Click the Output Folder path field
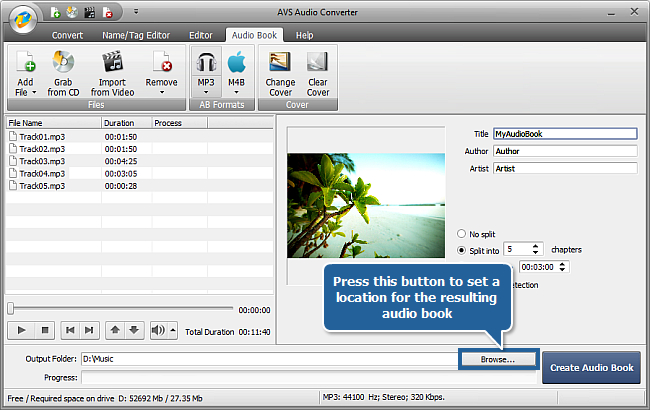This screenshot has width=650, height=410. (270, 359)
